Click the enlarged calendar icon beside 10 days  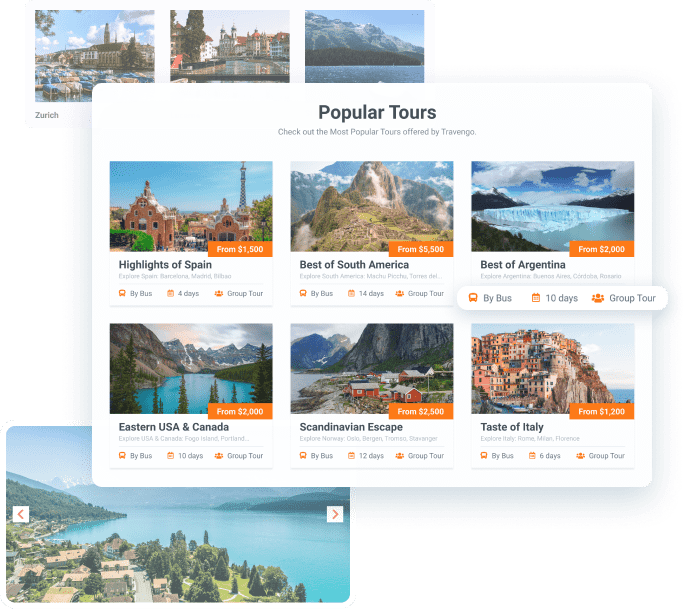coord(536,298)
